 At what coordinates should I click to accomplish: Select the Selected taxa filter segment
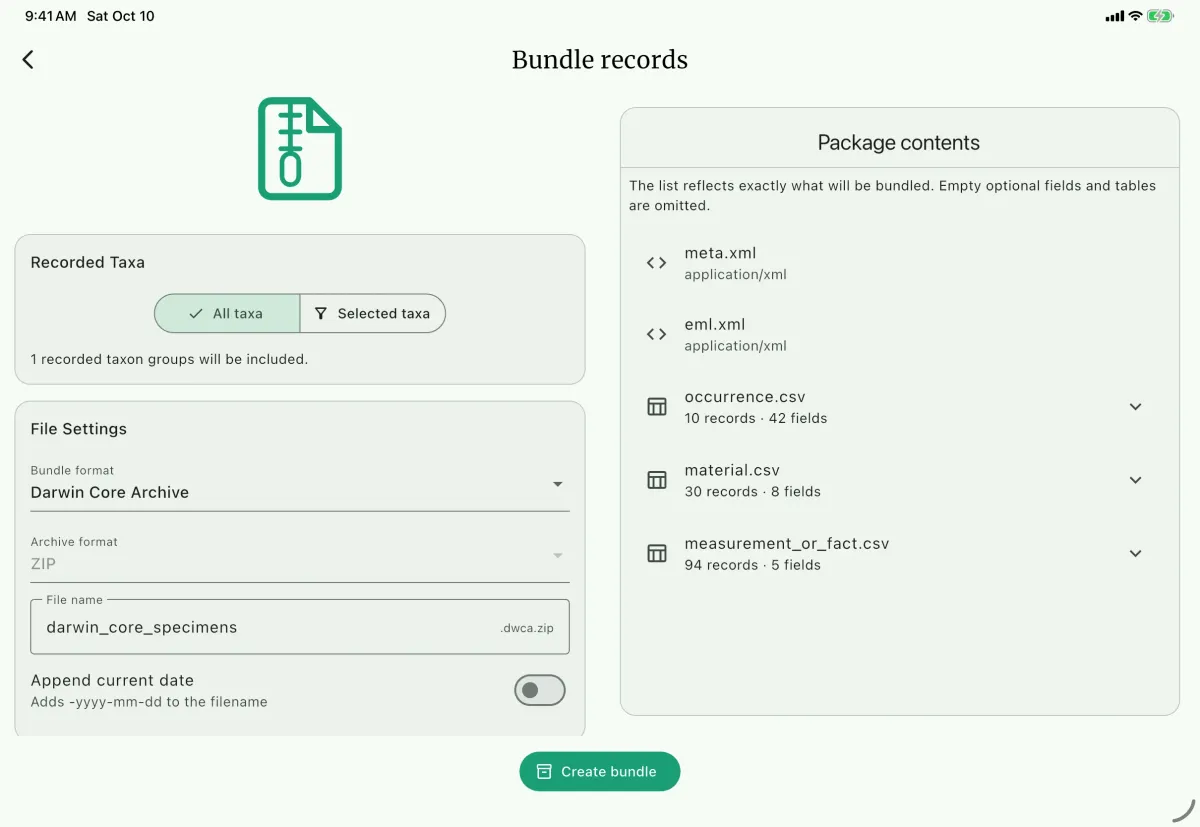click(x=373, y=313)
